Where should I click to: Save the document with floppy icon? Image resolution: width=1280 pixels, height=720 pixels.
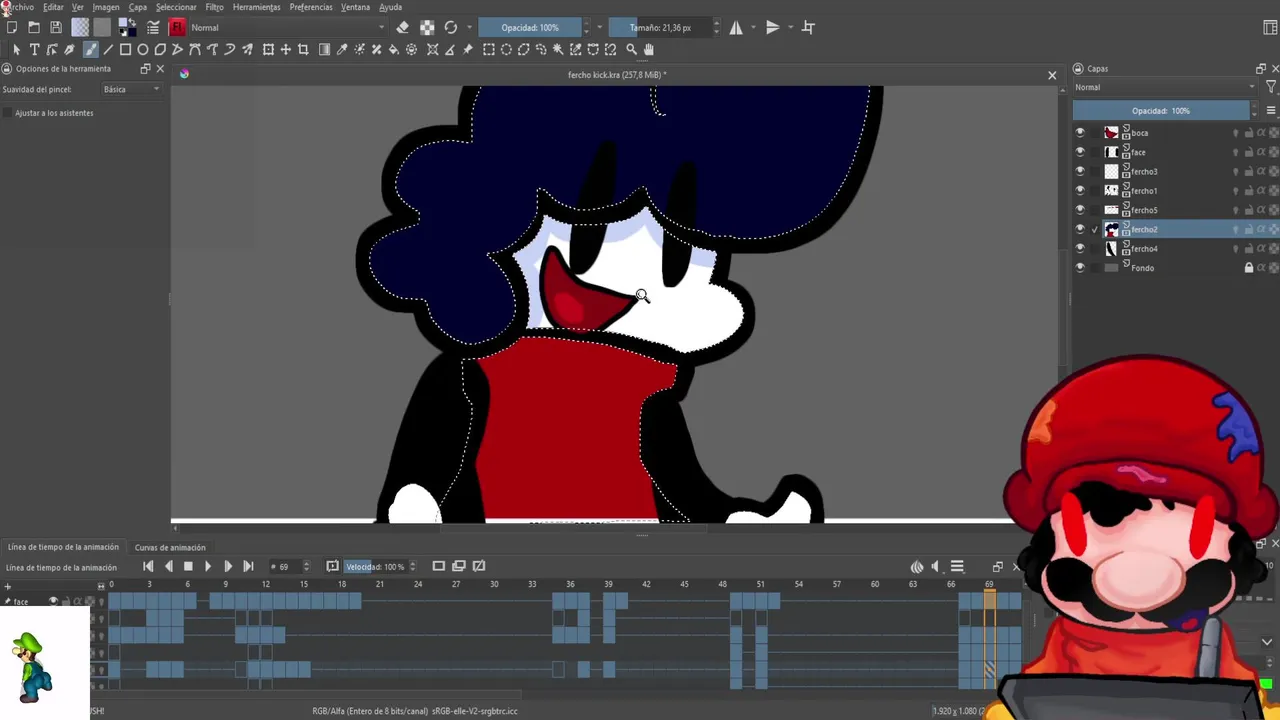click(56, 27)
